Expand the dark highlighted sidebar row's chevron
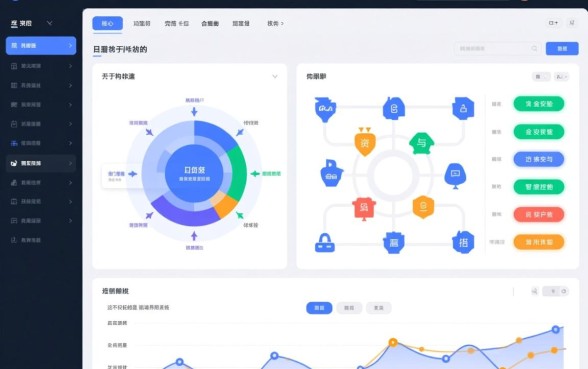 pos(70,163)
